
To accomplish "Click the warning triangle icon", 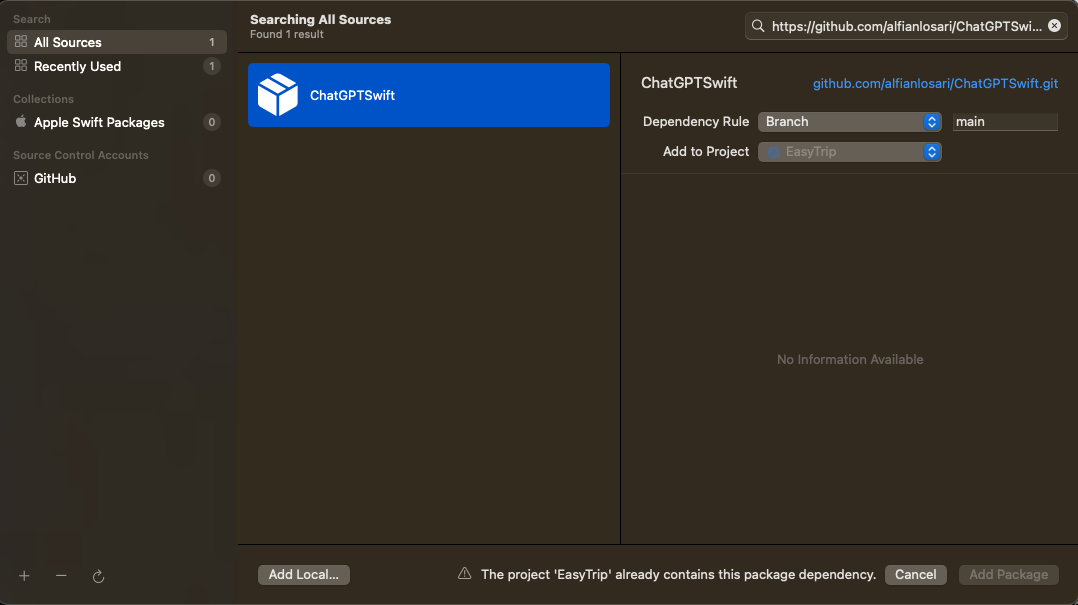I will pos(465,573).
